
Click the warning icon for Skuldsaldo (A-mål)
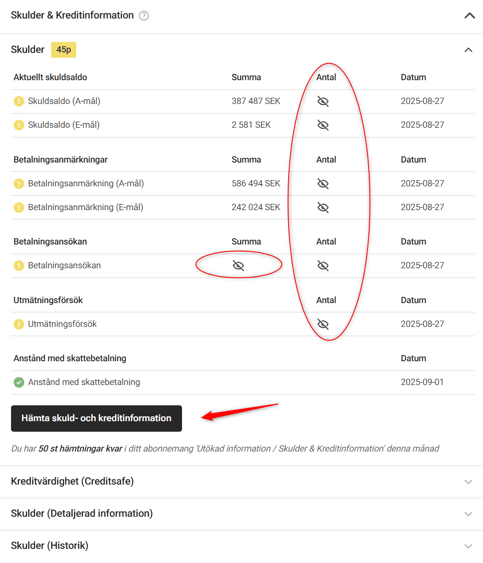(x=19, y=101)
